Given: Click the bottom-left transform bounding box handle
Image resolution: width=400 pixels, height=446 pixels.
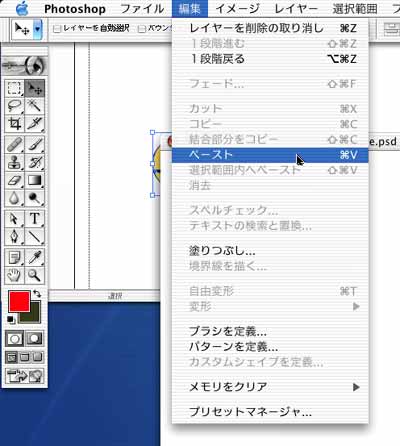Looking at the screenshot, I should pos(153,195).
